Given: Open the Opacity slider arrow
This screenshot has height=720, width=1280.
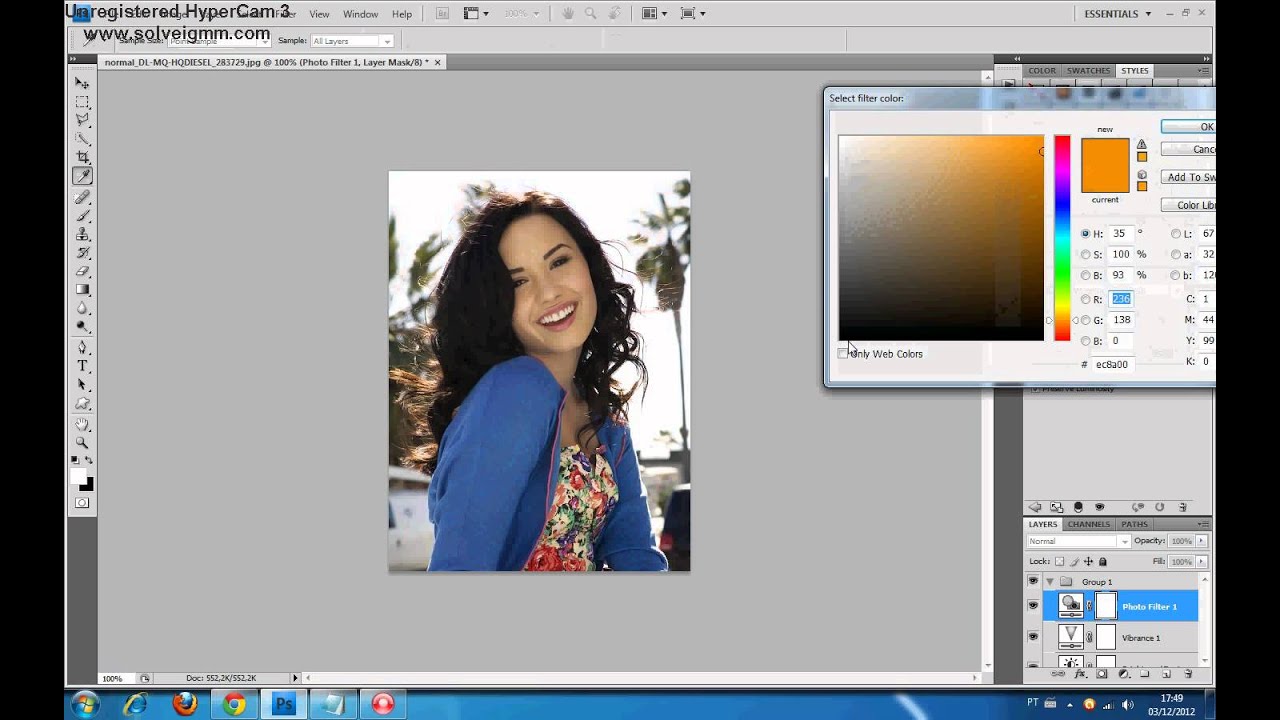Looking at the screenshot, I should click(1201, 541).
